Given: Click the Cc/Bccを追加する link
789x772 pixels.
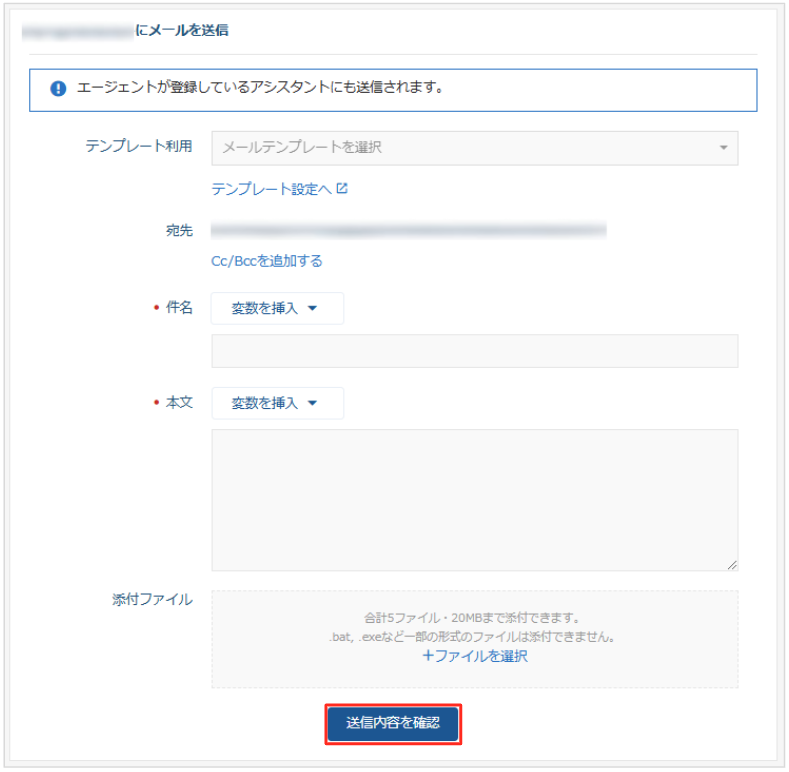Looking at the screenshot, I should coord(267,261).
